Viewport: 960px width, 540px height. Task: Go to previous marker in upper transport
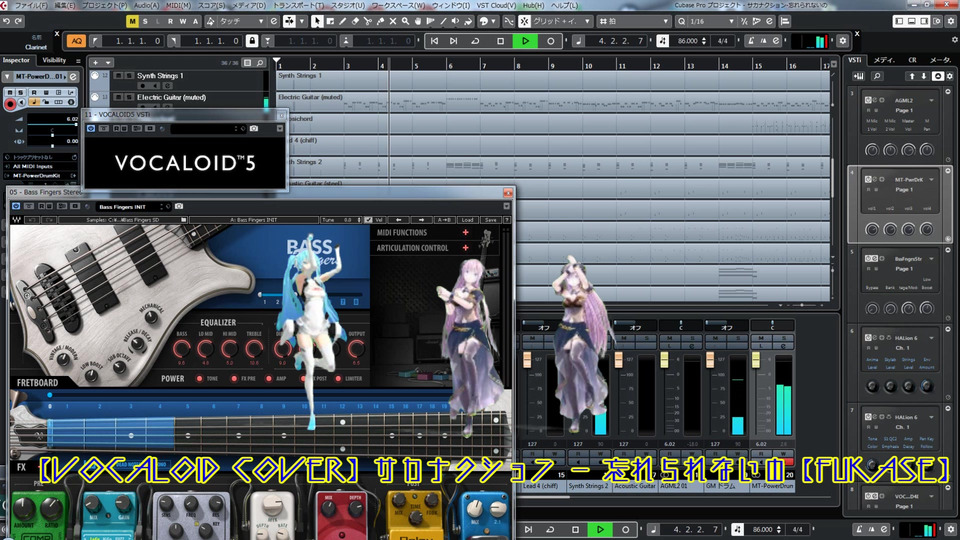tap(434, 41)
